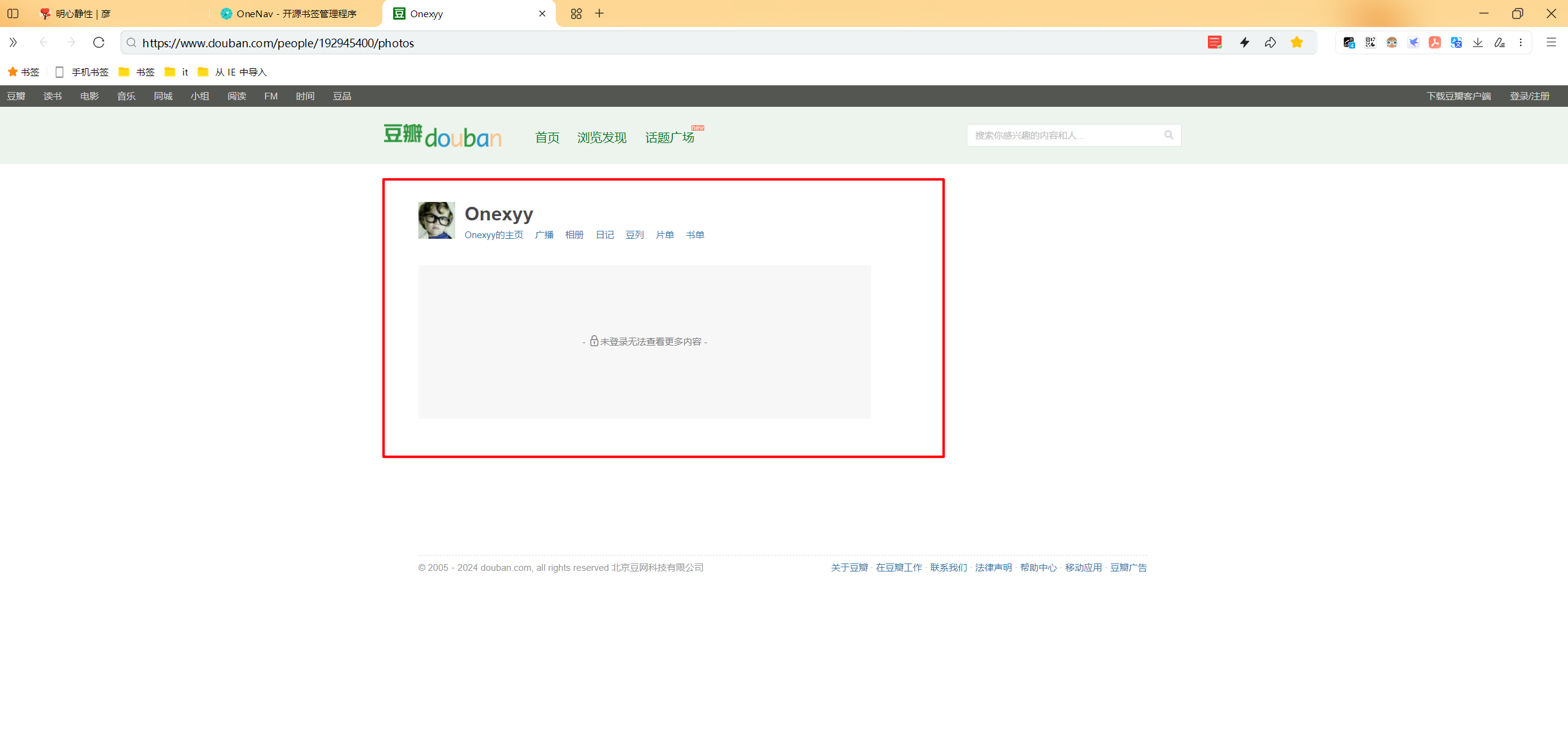
Task: Open 读书 in the top bar
Action: point(53,96)
